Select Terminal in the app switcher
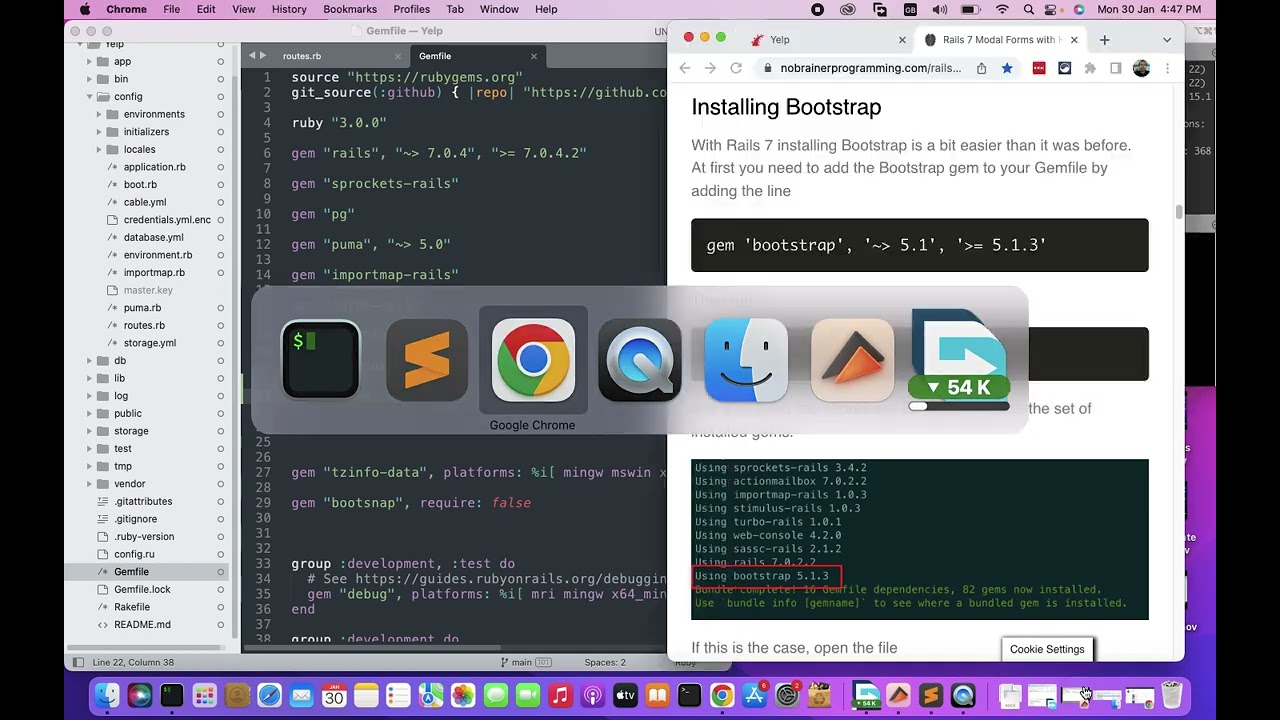 320,360
